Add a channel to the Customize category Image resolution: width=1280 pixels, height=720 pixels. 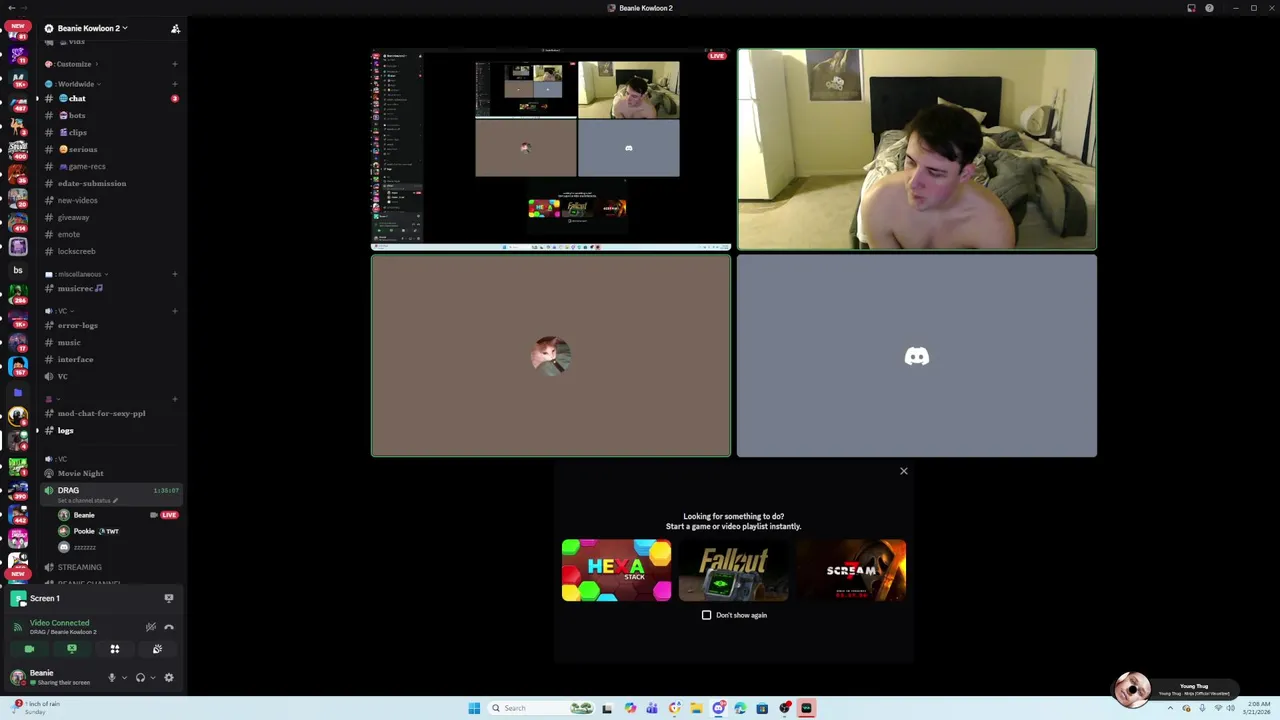tap(175, 64)
